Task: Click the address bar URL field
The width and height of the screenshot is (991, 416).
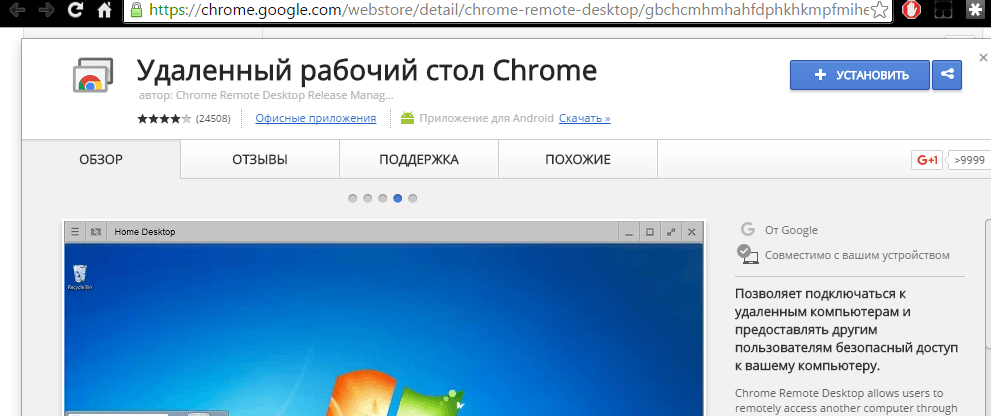Action: 507,10
